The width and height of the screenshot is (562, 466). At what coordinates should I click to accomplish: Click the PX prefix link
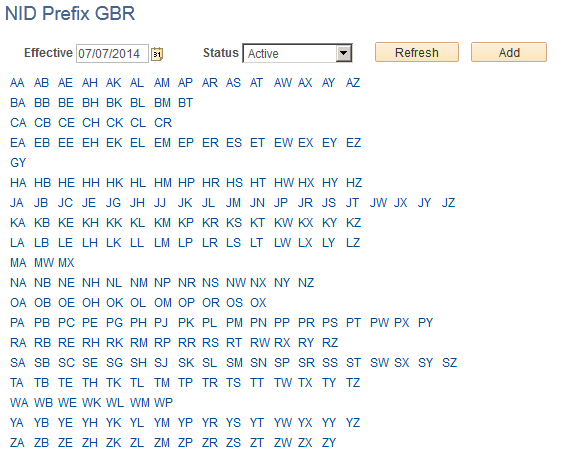pos(402,323)
